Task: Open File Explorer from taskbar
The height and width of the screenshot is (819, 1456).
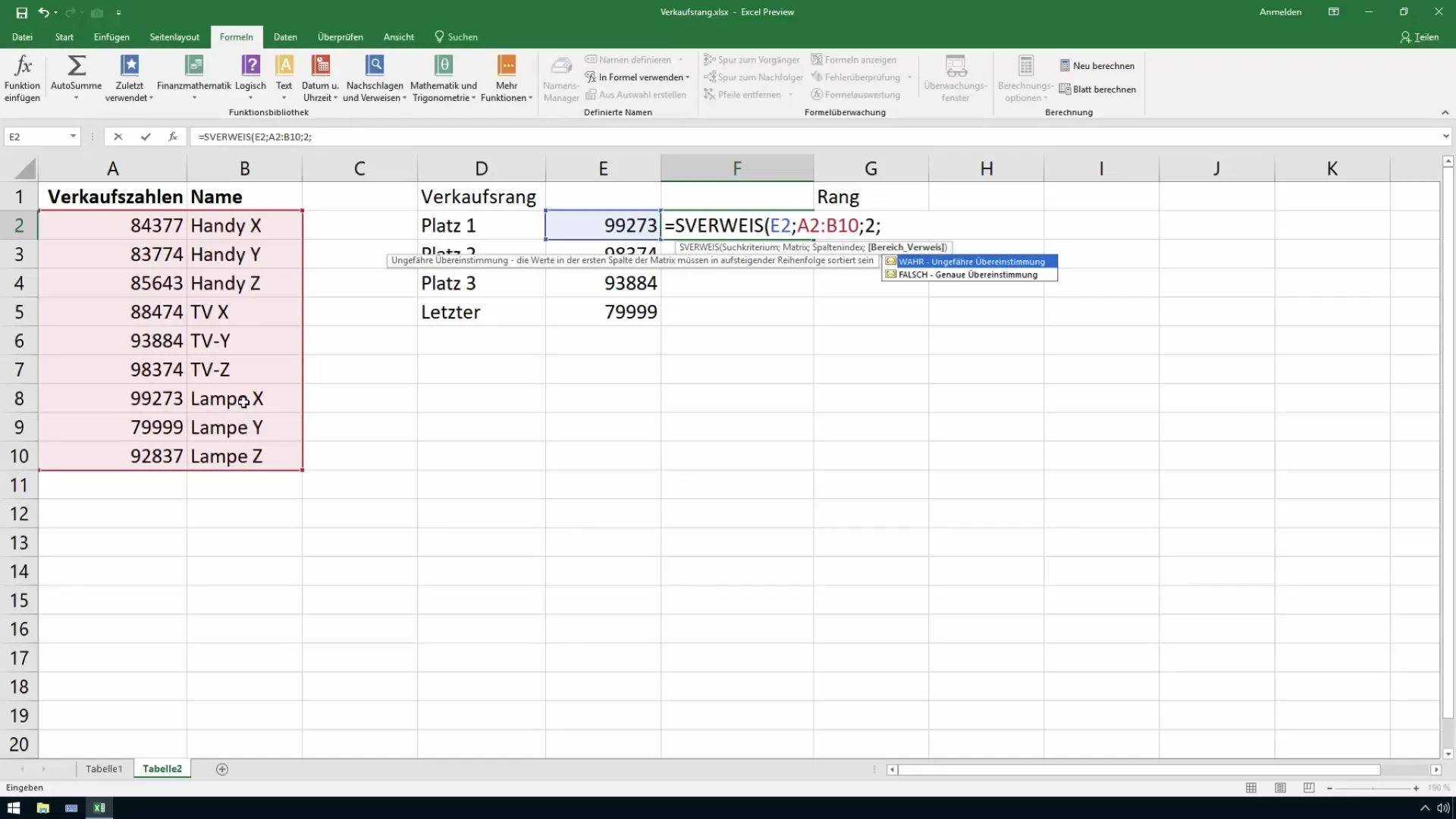Action: tap(42, 808)
